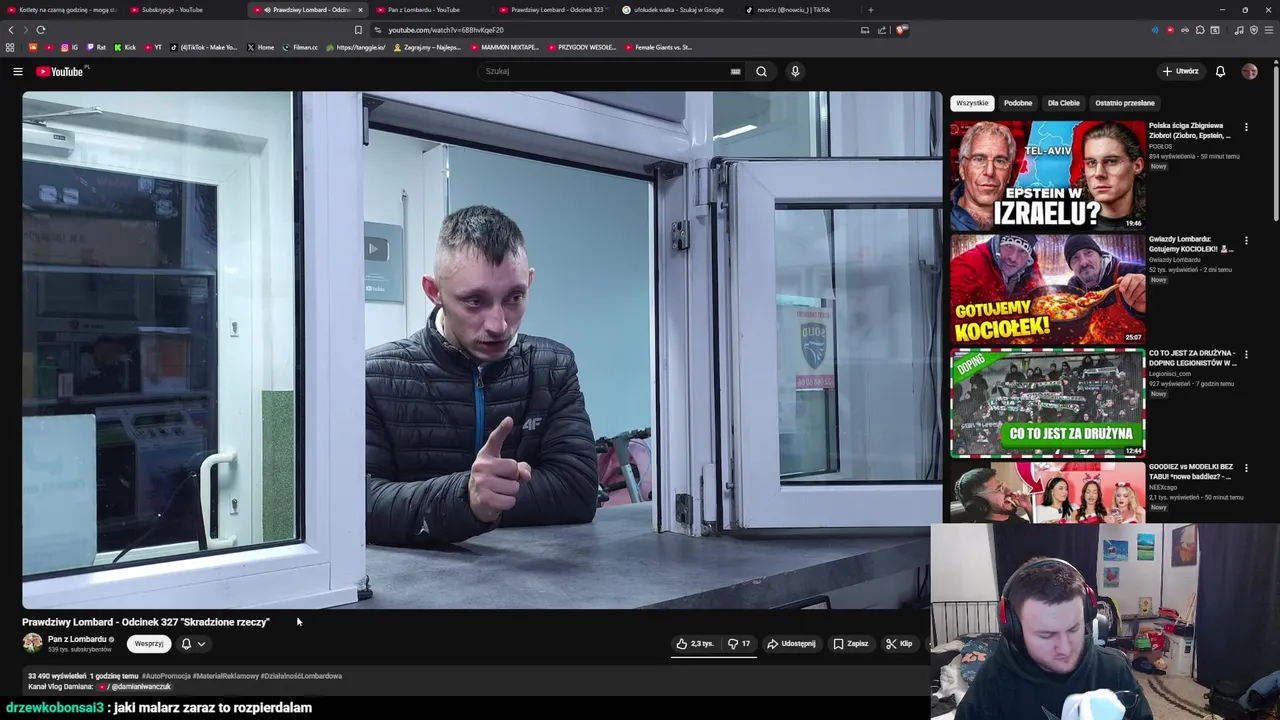Open the YouTube hamburger guide menu
Viewport: 1280px width, 720px height.
point(17,71)
